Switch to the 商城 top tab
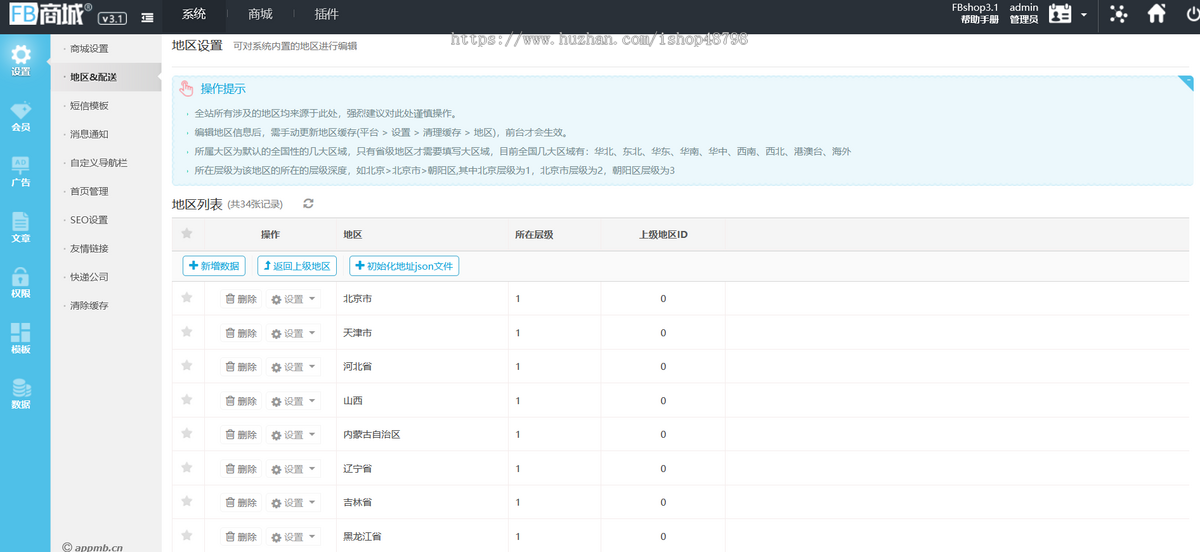The image size is (1200, 552). (260, 14)
